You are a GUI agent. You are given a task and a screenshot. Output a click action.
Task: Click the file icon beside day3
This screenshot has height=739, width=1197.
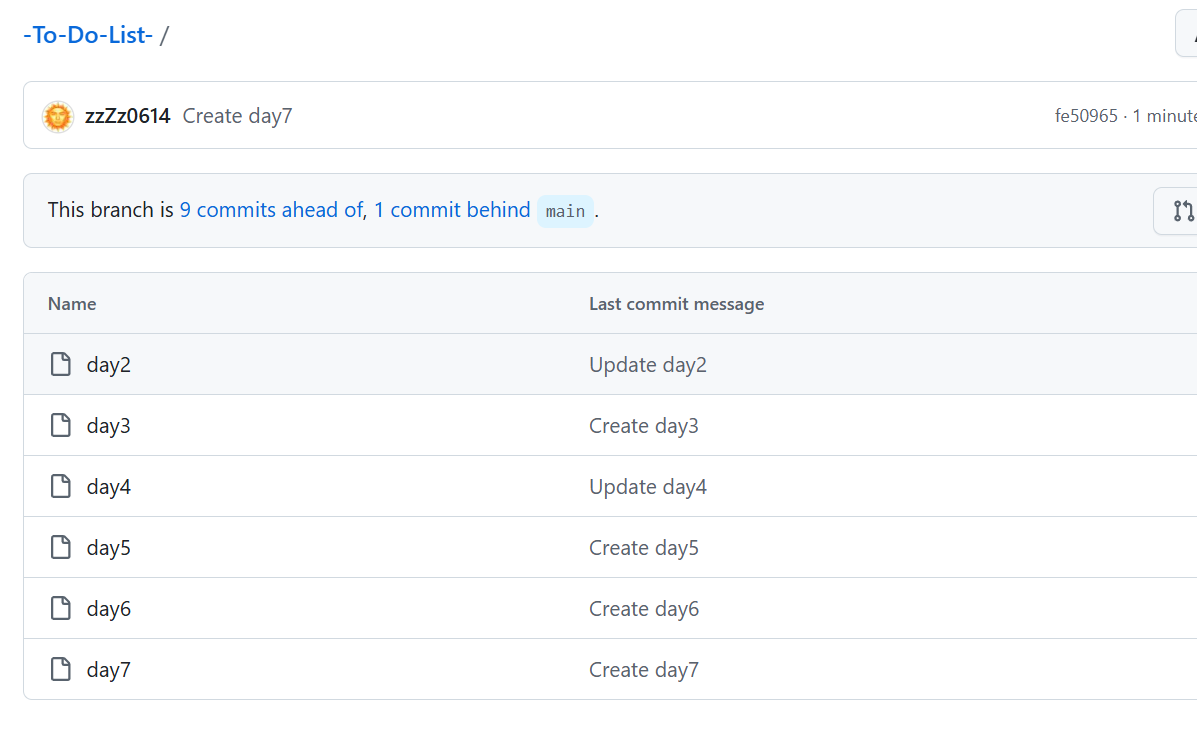[61, 425]
